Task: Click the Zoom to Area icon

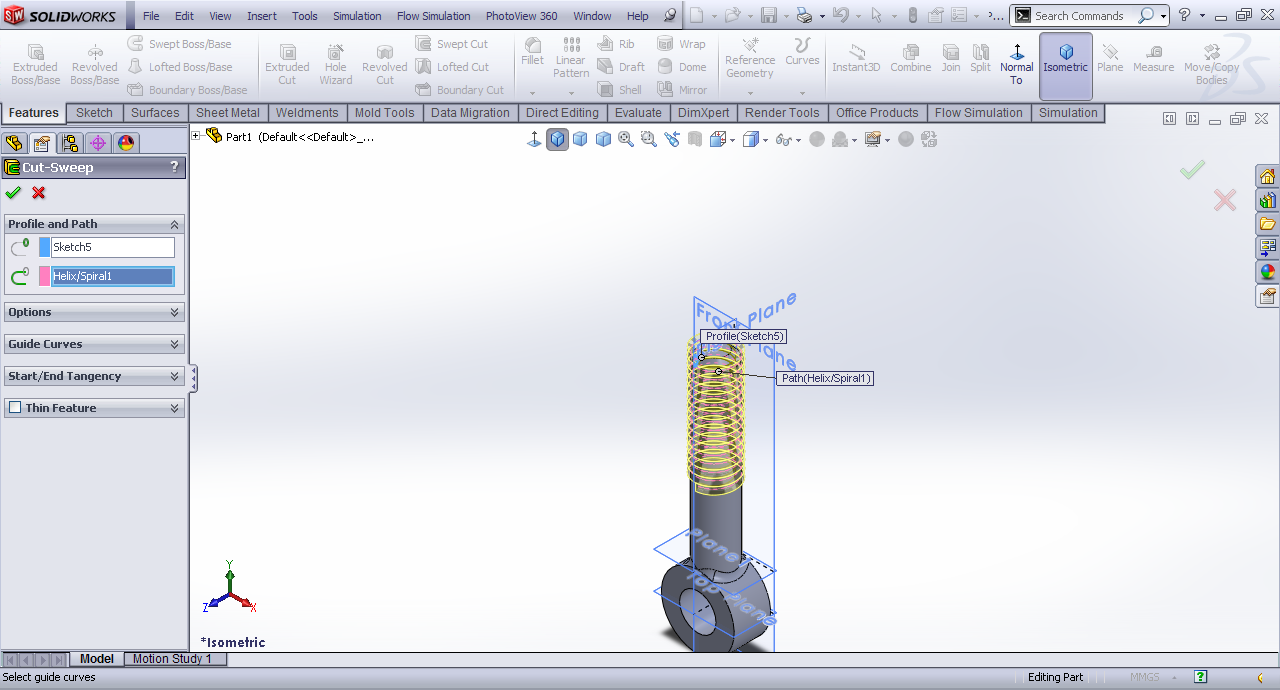Action: tap(648, 139)
